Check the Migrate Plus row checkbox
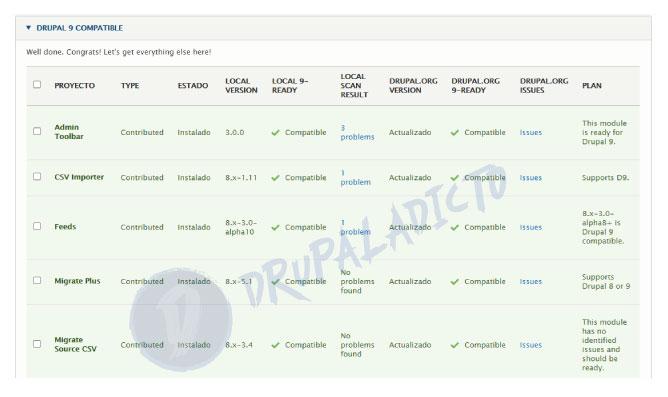Screen dimensions: 668x397 click(37, 280)
